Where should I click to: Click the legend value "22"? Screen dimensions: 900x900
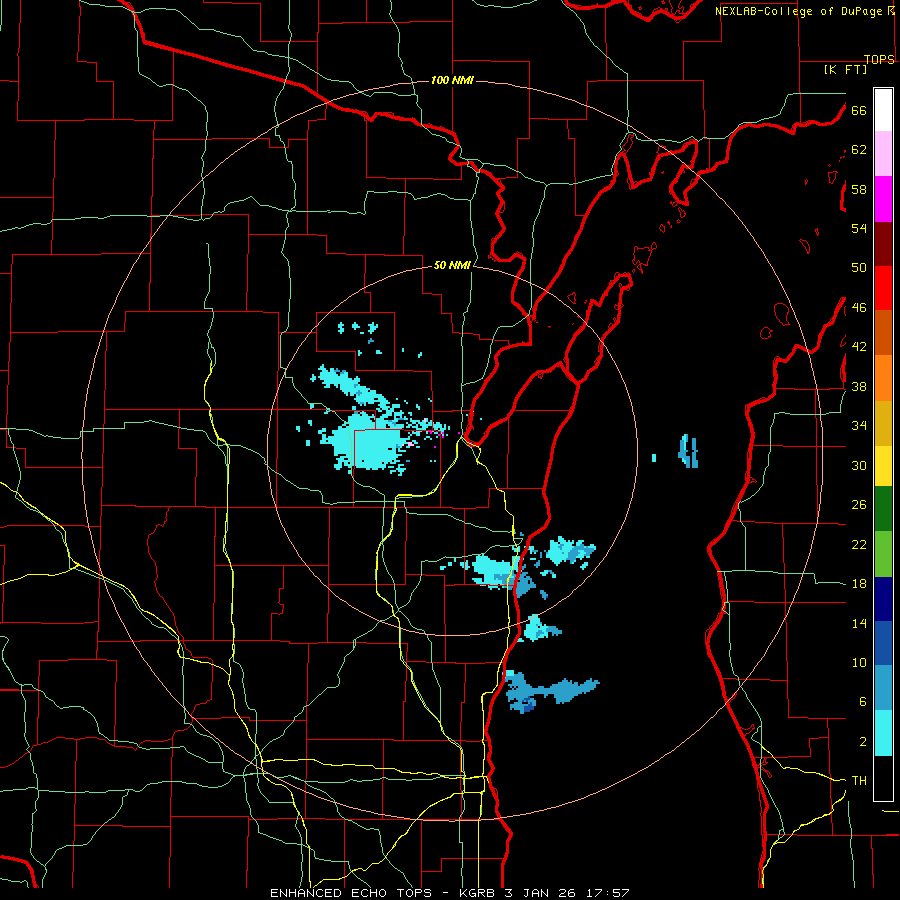(859, 544)
